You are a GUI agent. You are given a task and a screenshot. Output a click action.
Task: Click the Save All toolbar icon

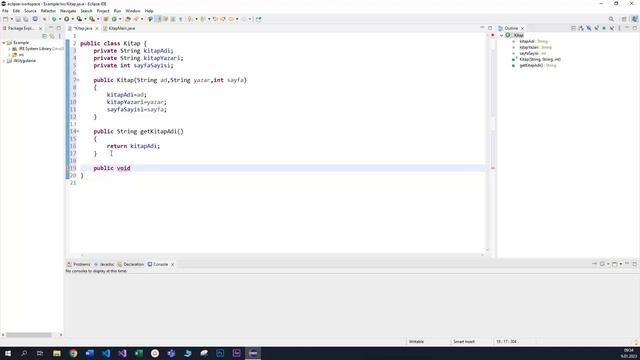pos(26,19)
